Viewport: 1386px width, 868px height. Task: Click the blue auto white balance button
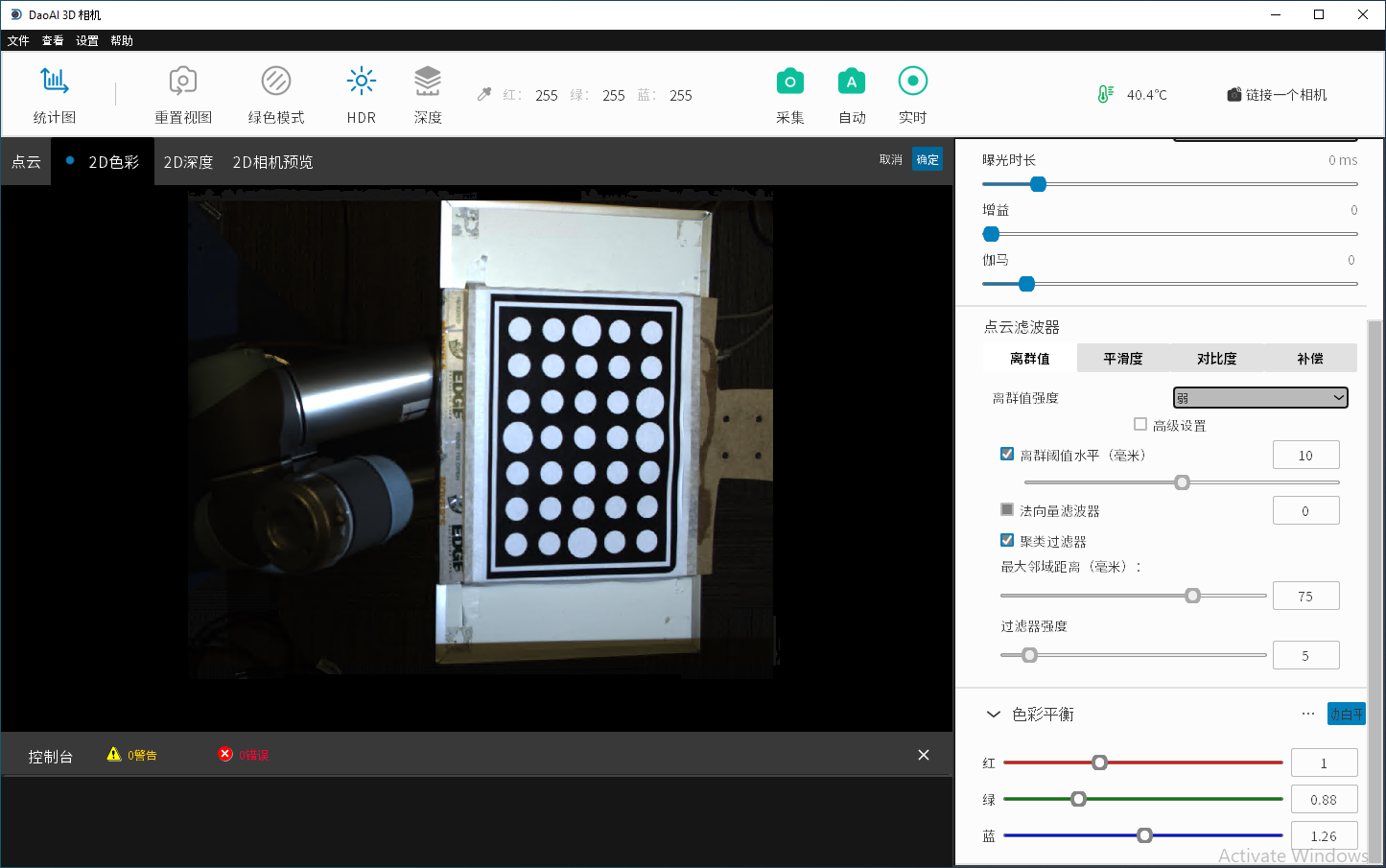1346,714
